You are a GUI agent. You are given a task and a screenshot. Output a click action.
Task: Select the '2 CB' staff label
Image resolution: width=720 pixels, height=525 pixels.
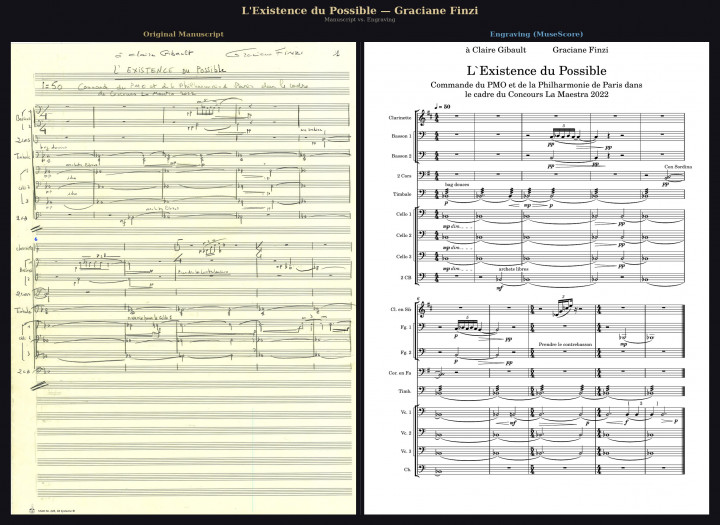tap(406, 277)
